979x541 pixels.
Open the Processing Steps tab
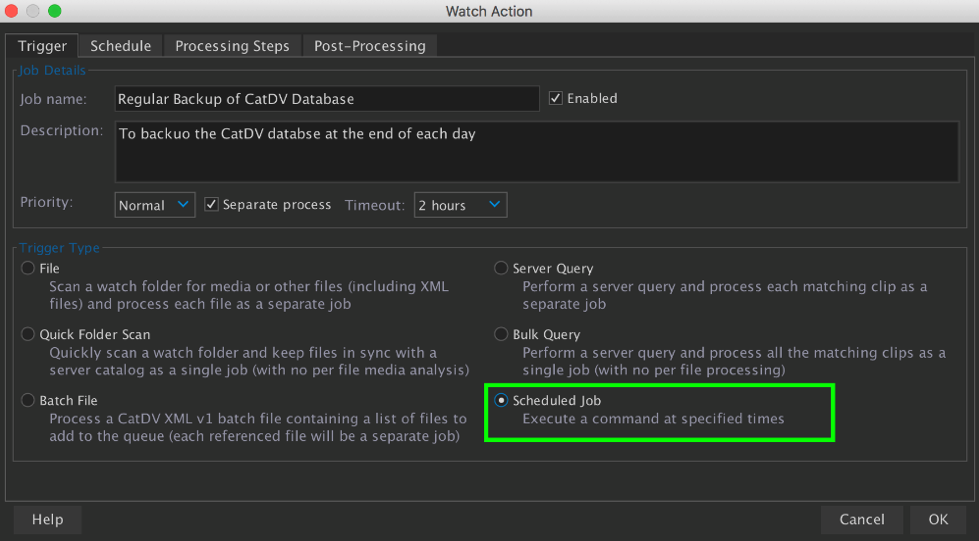[232, 46]
